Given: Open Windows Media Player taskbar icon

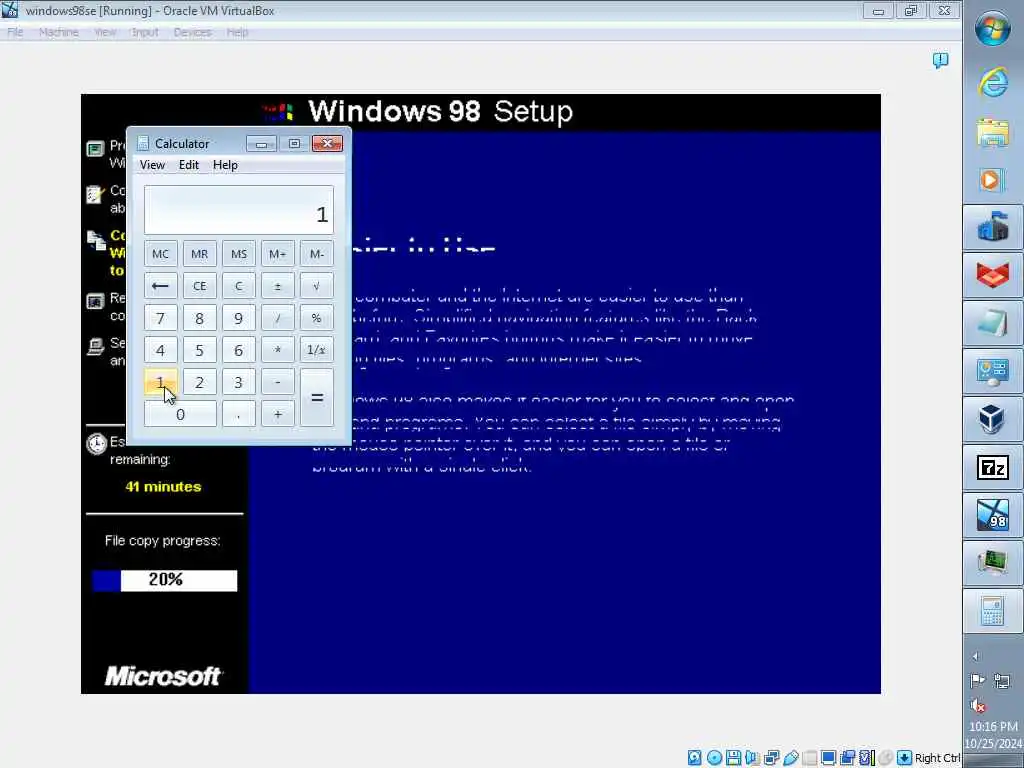Looking at the screenshot, I should point(991,180).
